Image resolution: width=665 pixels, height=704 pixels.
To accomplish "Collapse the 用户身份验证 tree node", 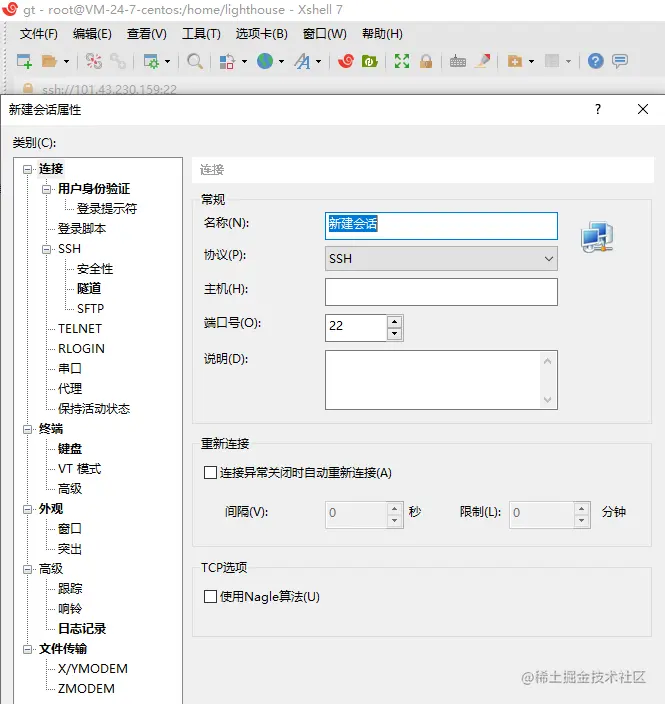I will [x=46, y=189].
